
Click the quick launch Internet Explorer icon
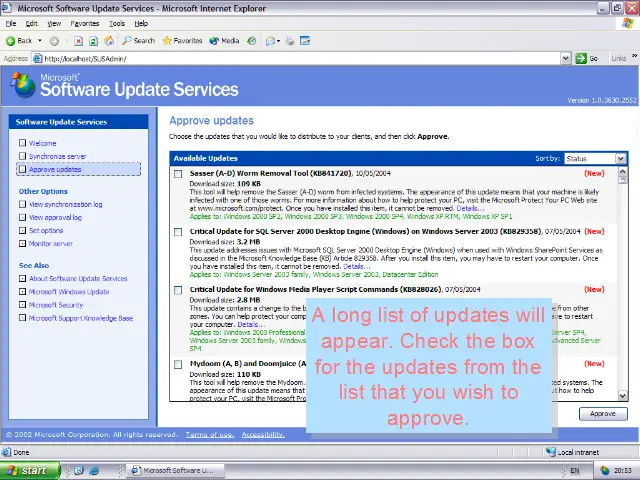(94, 471)
